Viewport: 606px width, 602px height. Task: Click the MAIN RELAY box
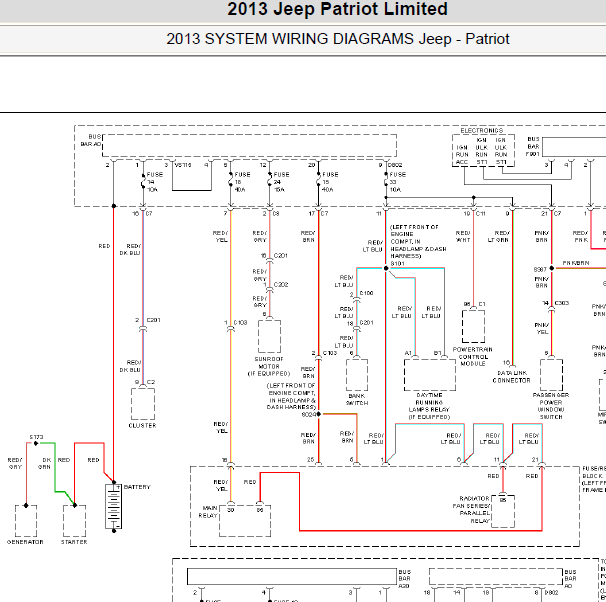245,521
